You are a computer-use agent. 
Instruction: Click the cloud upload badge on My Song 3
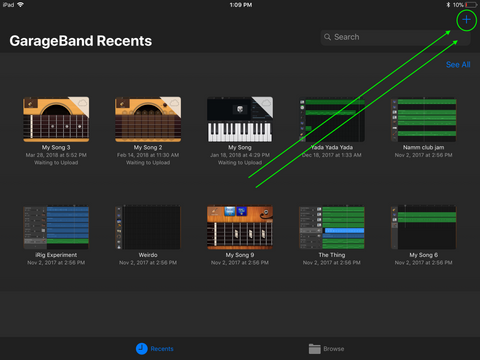82,103
